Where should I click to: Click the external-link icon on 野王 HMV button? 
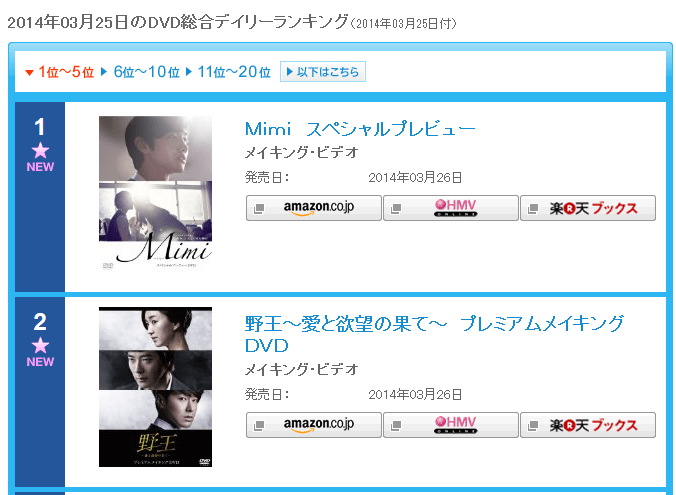[395, 426]
